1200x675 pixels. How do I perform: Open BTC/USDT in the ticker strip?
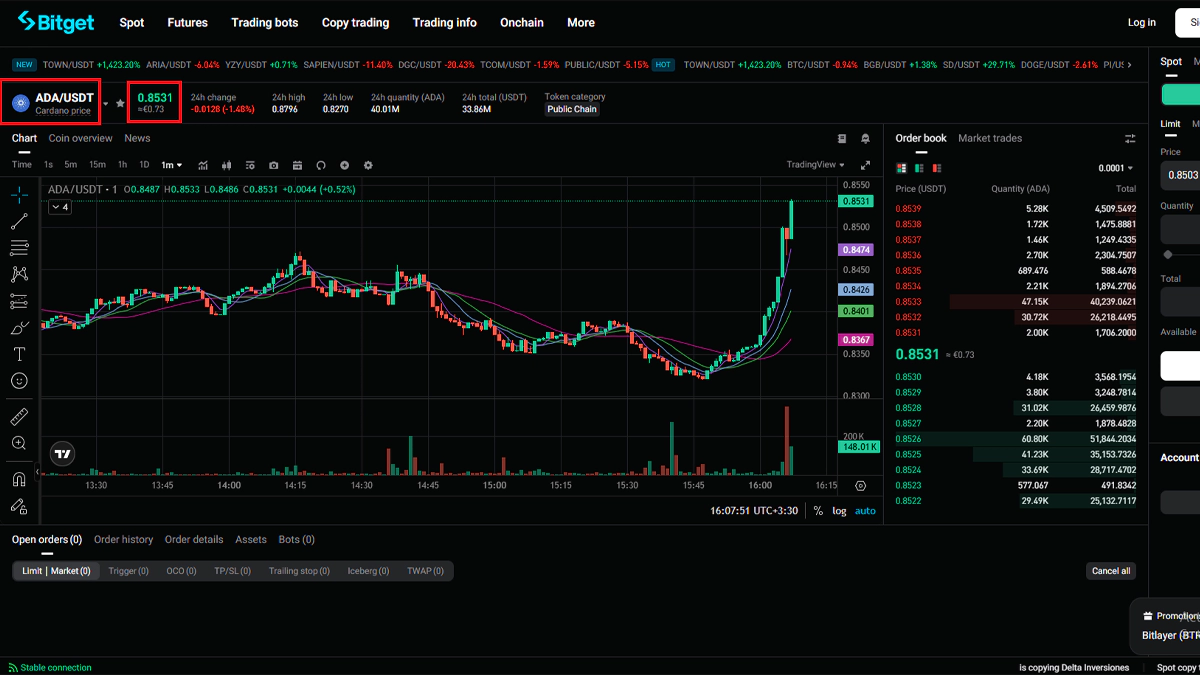[822, 64]
